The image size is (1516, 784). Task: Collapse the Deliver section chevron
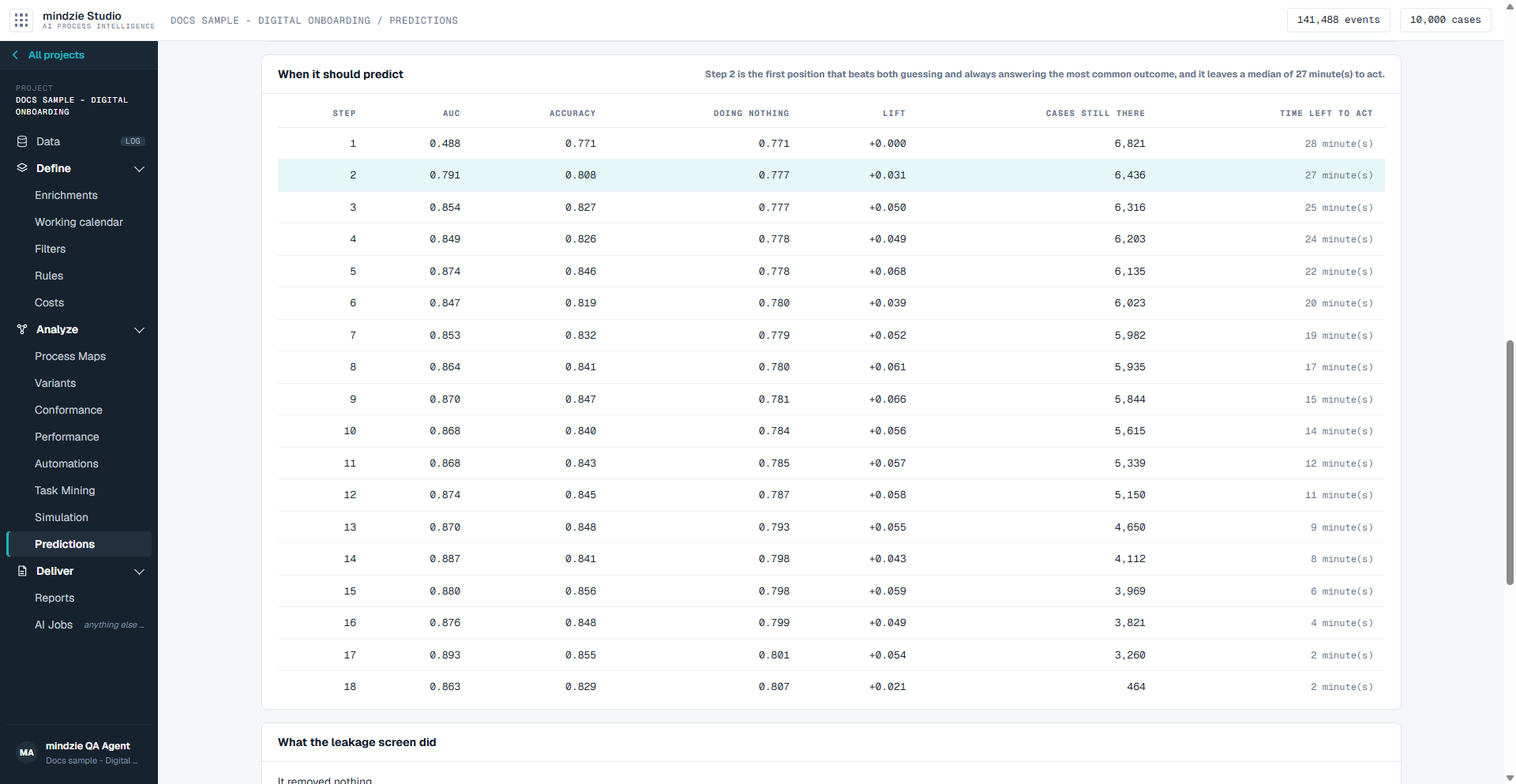click(140, 572)
